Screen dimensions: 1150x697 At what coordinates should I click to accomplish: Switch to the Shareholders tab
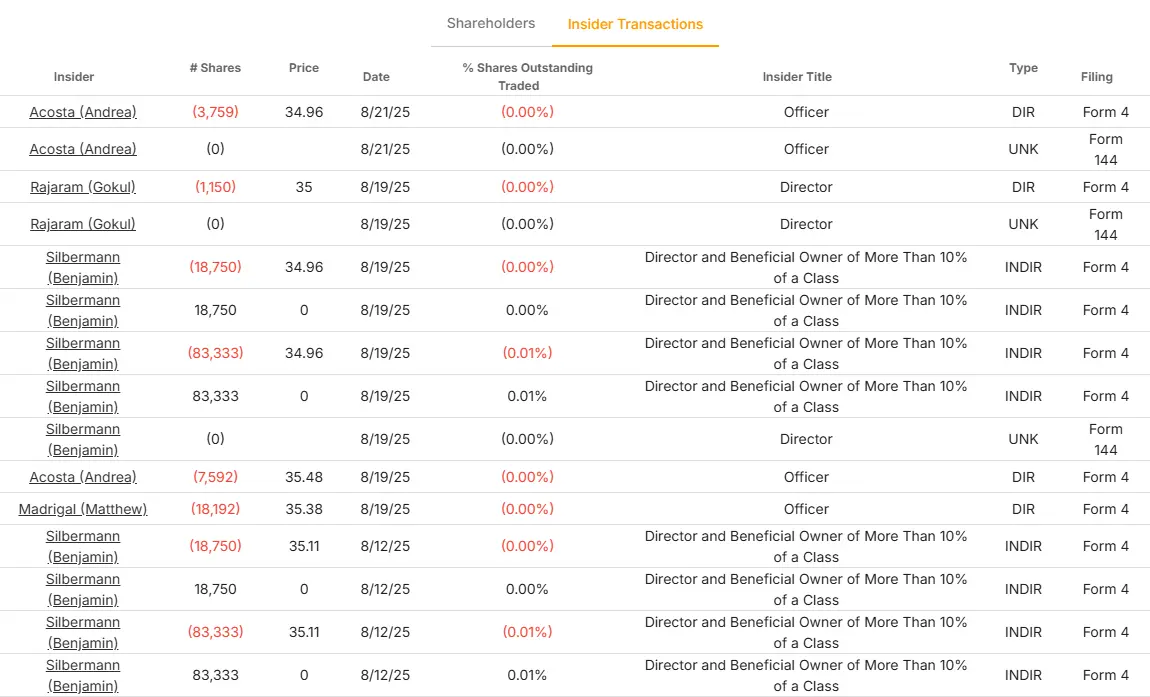pos(490,23)
